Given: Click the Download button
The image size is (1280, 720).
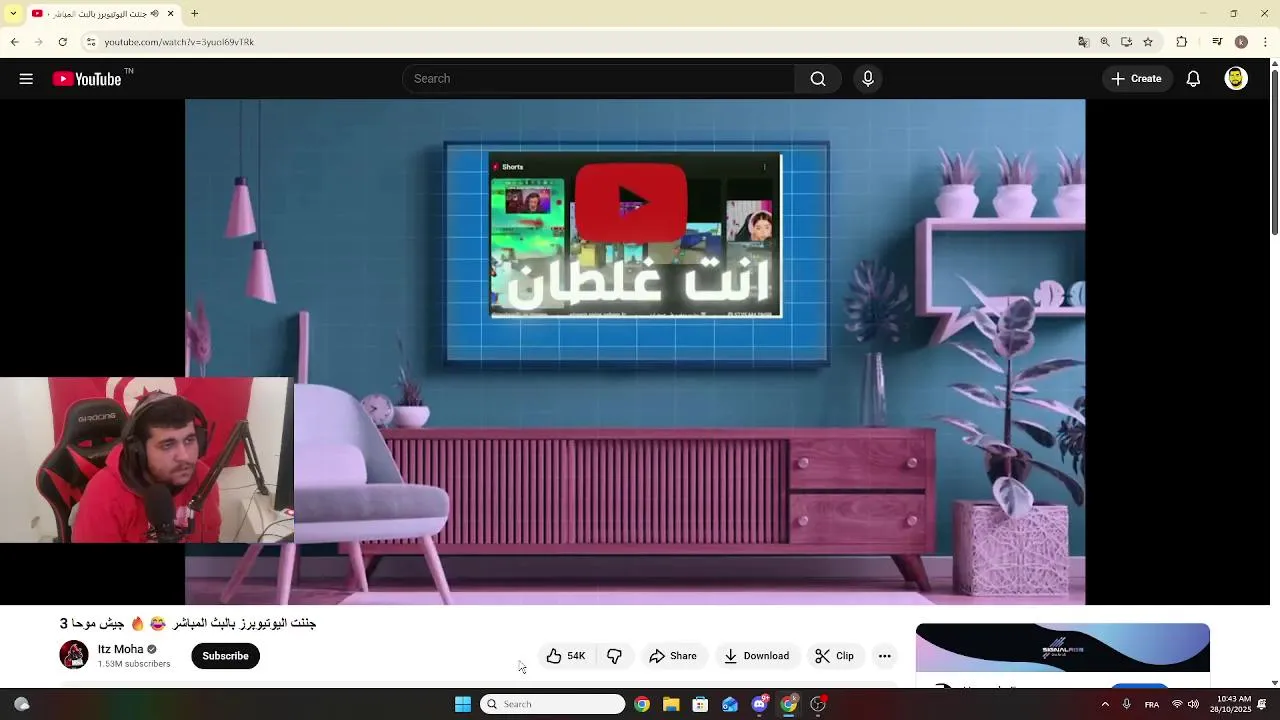Looking at the screenshot, I should point(756,656).
